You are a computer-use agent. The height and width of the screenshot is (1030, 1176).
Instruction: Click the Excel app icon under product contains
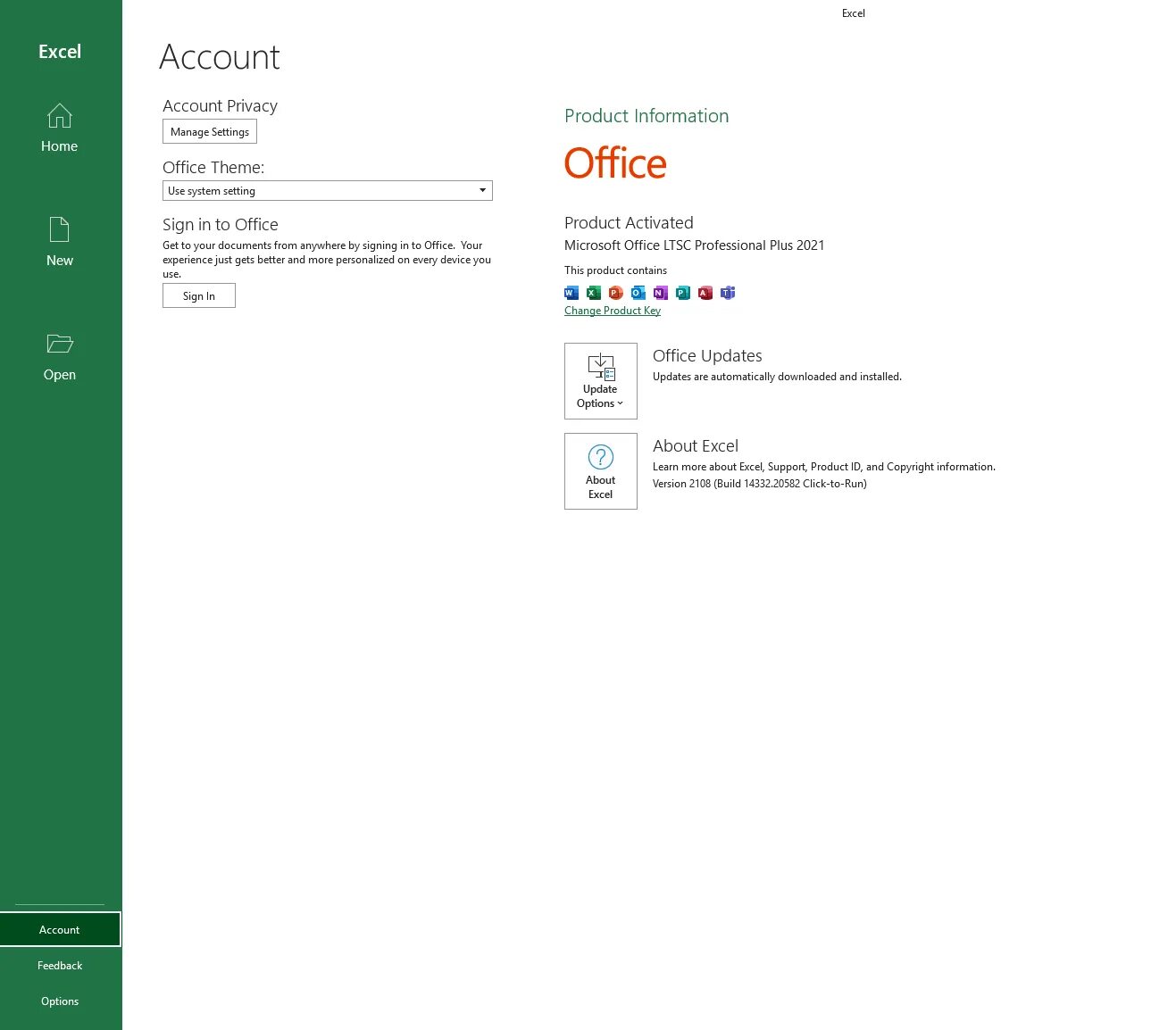(x=594, y=293)
